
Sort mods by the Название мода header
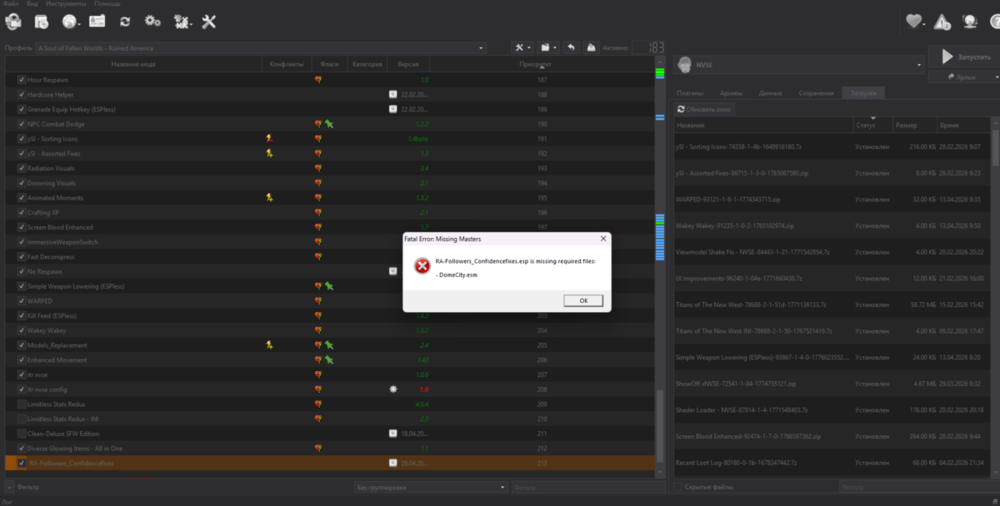(133, 64)
